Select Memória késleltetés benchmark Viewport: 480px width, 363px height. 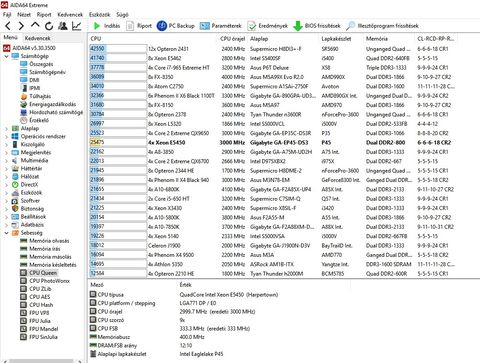48,265
